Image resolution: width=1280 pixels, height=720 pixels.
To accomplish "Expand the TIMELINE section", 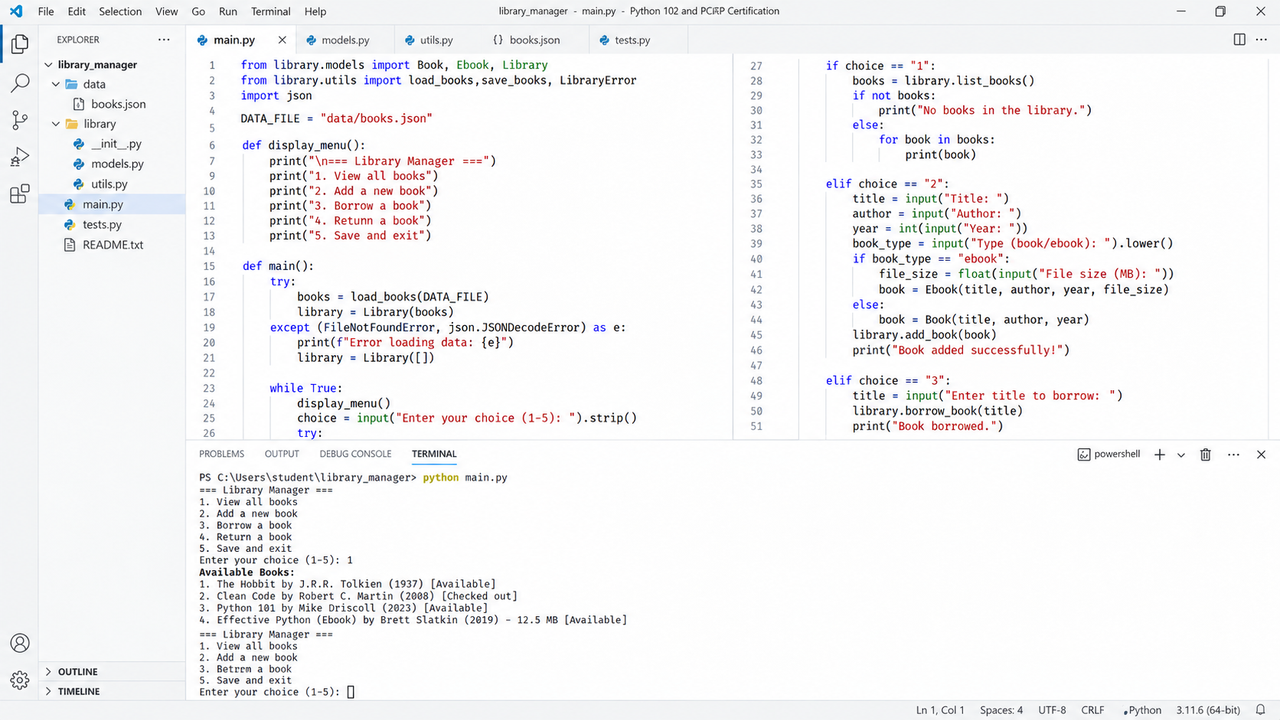I will tap(79, 691).
